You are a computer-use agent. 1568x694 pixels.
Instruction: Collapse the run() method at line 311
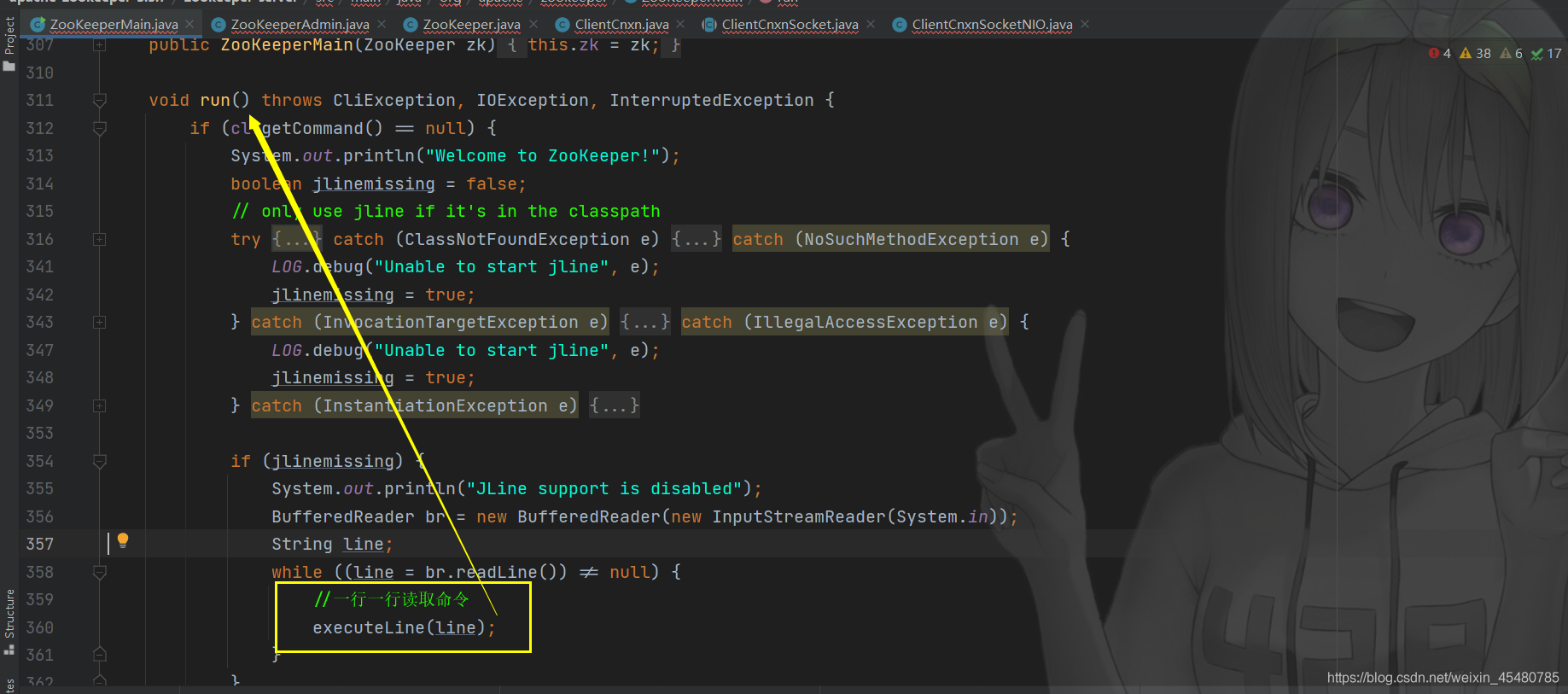coord(100,101)
